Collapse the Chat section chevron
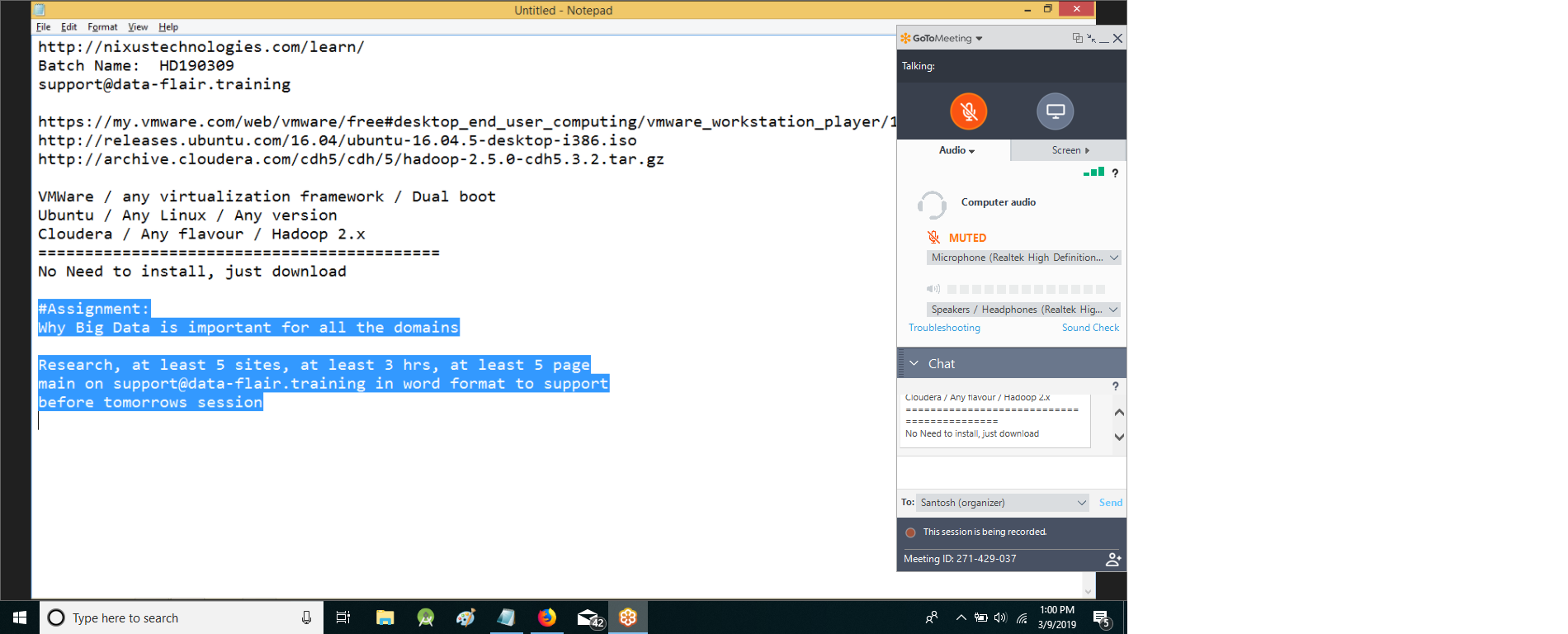1568x634 pixels. point(914,363)
